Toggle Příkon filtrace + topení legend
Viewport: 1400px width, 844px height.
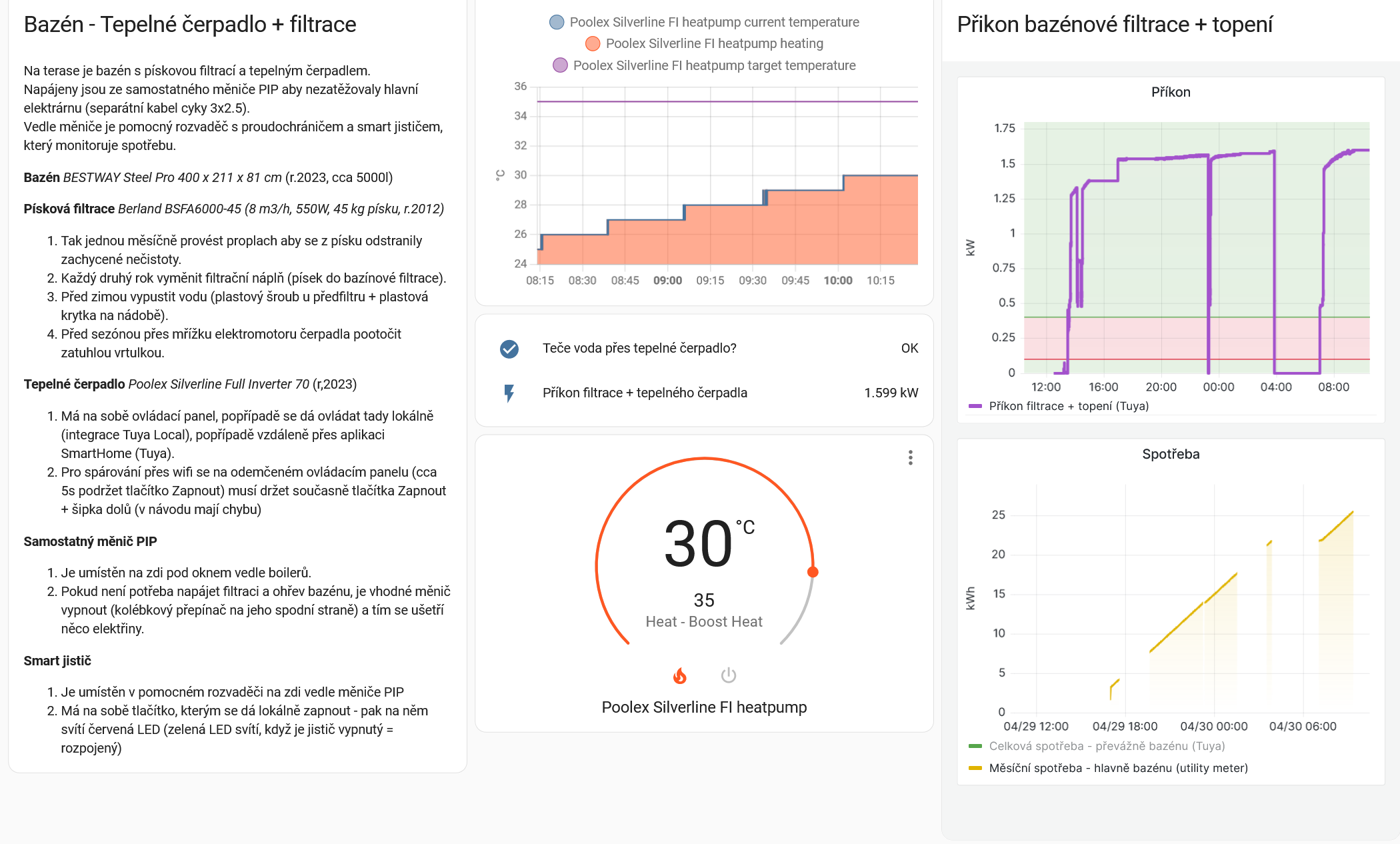tap(1067, 406)
